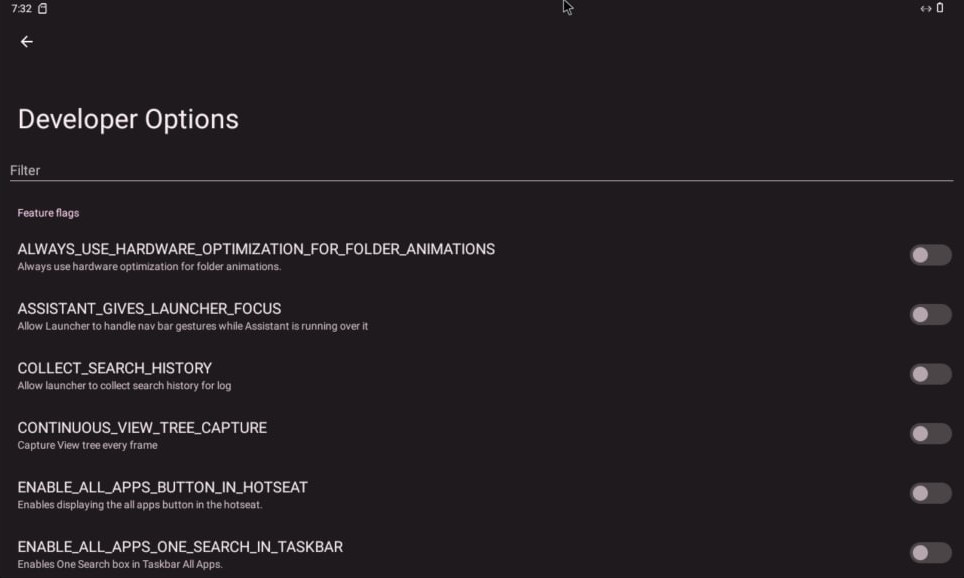
Task: Tap 'Capture View tree every frame' description
Action: click(x=87, y=445)
